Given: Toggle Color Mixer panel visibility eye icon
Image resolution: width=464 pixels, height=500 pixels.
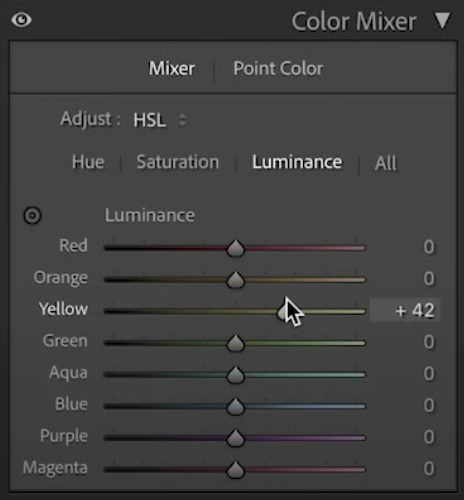Looking at the screenshot, I should click(21, 20).
